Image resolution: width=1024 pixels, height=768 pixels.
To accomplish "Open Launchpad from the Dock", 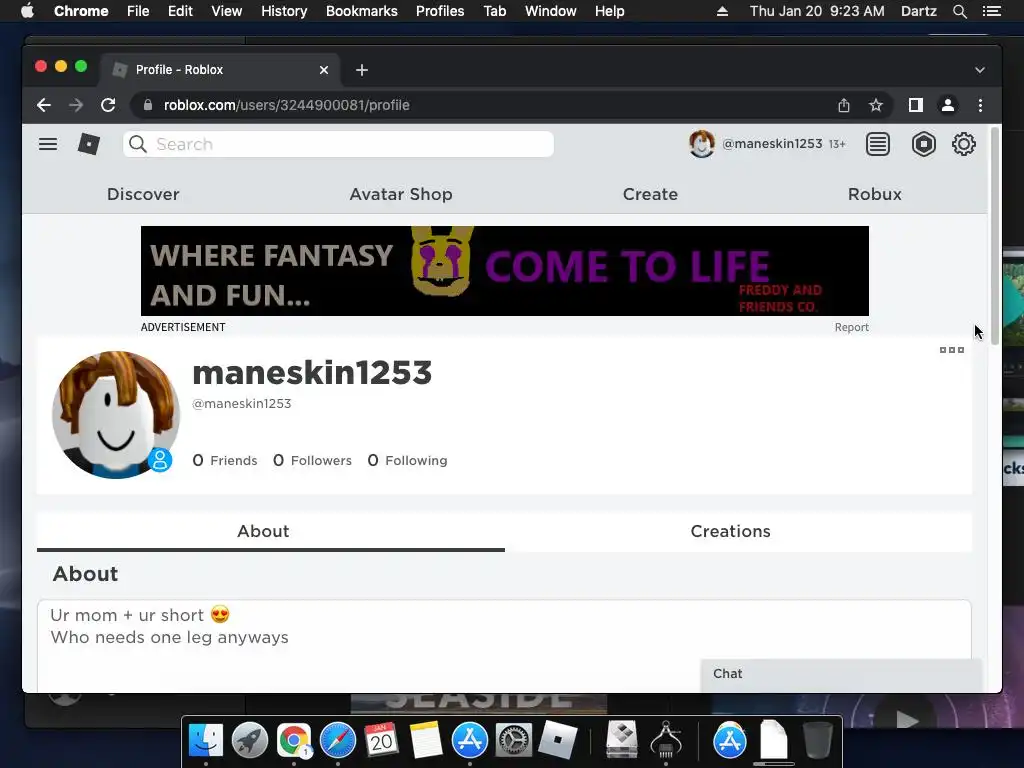I will pos(249,741).
